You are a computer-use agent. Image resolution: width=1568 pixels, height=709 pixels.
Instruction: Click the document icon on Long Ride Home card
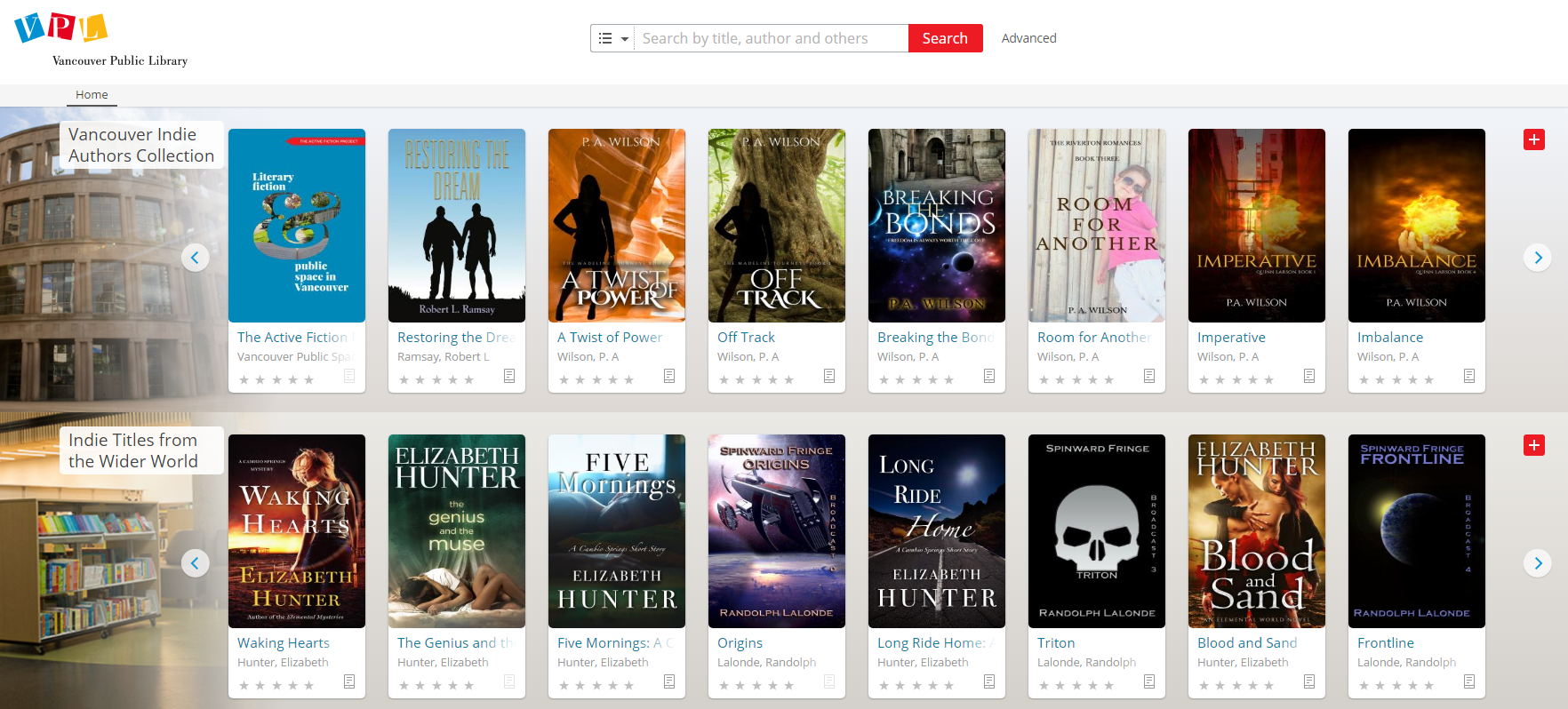click(x=989, y=681)
